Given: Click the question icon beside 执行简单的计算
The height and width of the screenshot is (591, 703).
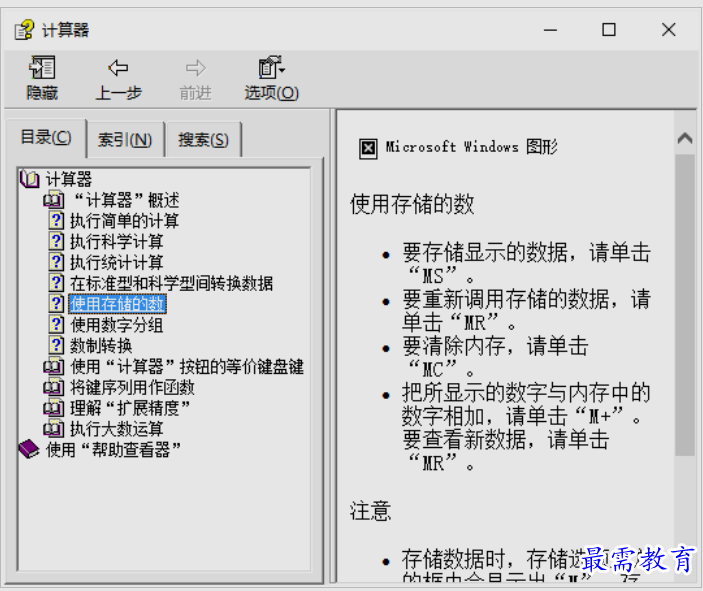Looking at the screenshot, I should (56, 220).
